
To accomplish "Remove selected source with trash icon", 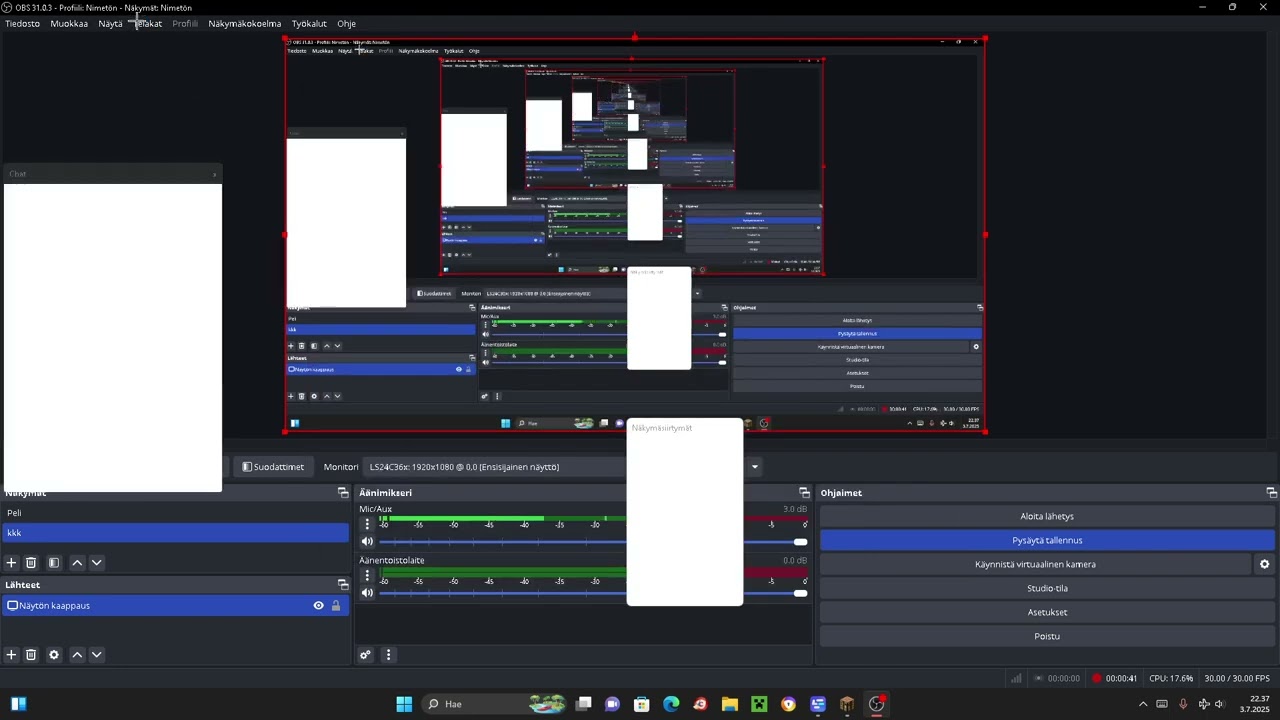I will 31,655.
